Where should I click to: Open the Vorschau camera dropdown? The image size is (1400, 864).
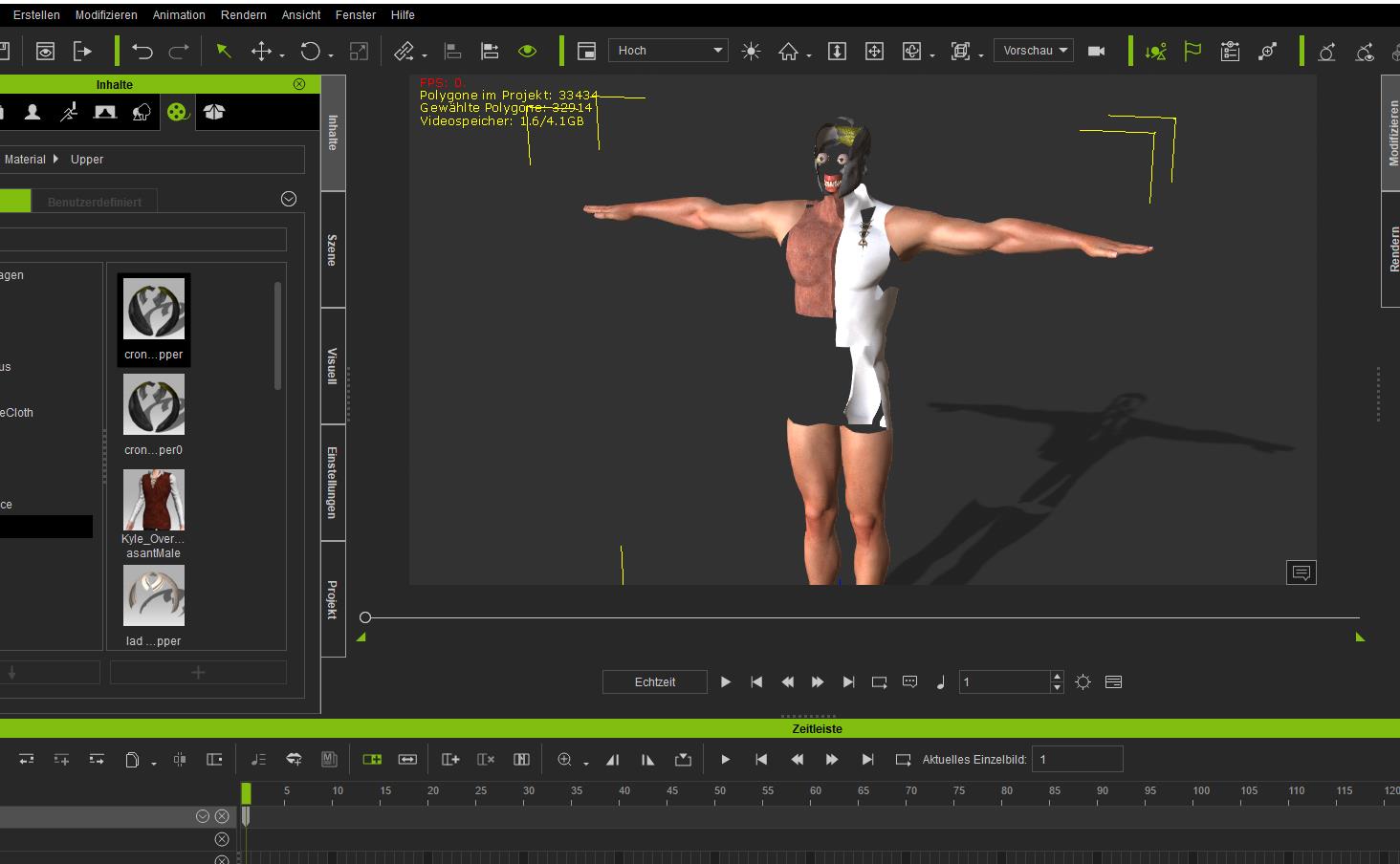pos(1034,51)
